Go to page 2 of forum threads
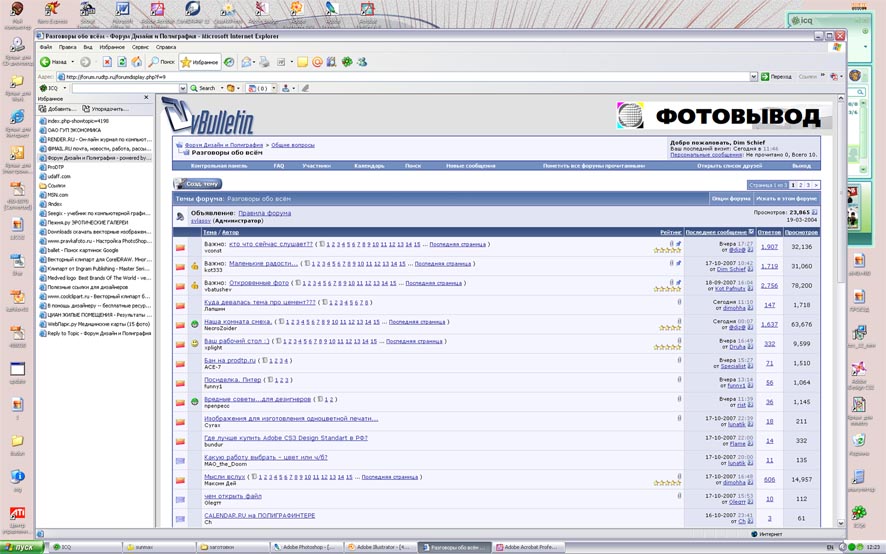Image resolution: width=886 pixels, height=554 pixels. [x=800, y=185]
